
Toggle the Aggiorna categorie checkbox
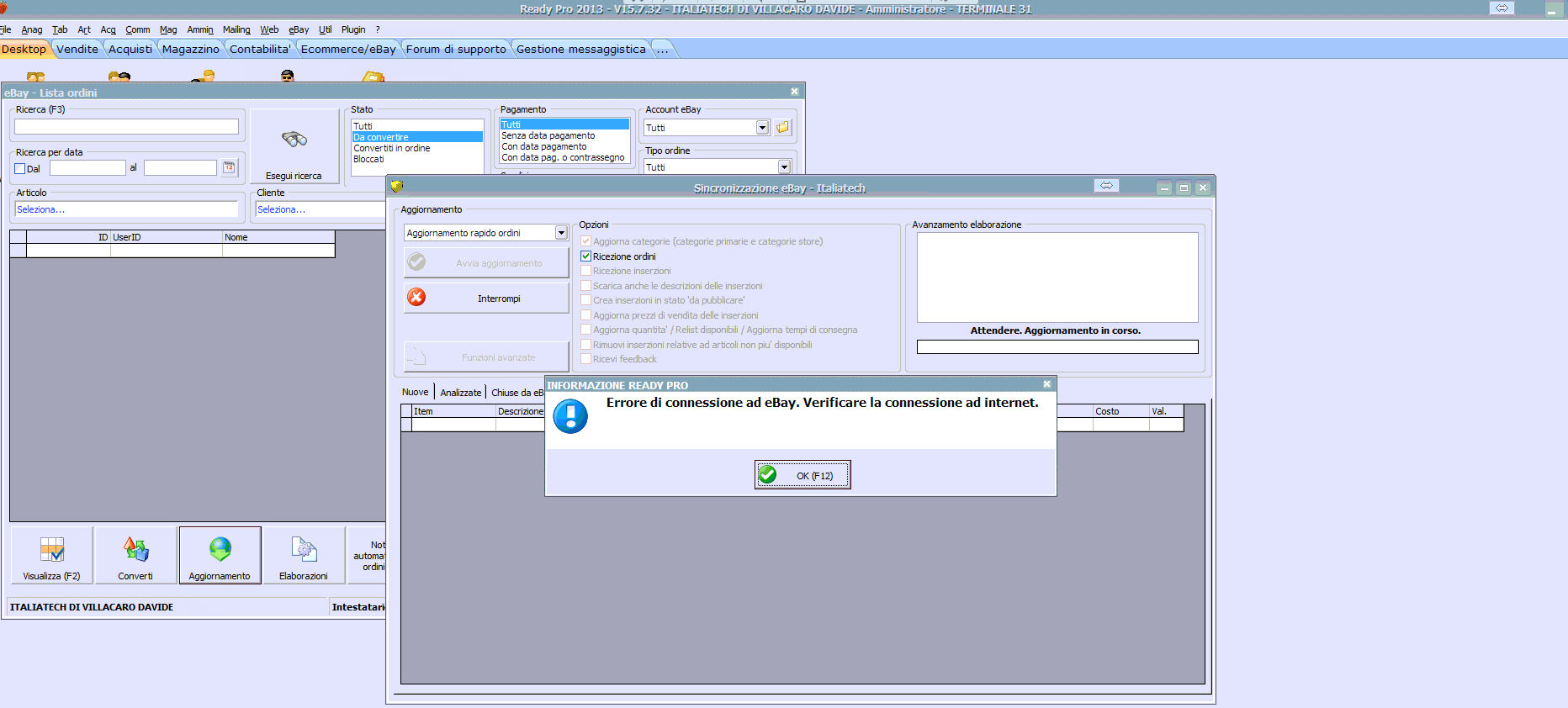(586, 241)
